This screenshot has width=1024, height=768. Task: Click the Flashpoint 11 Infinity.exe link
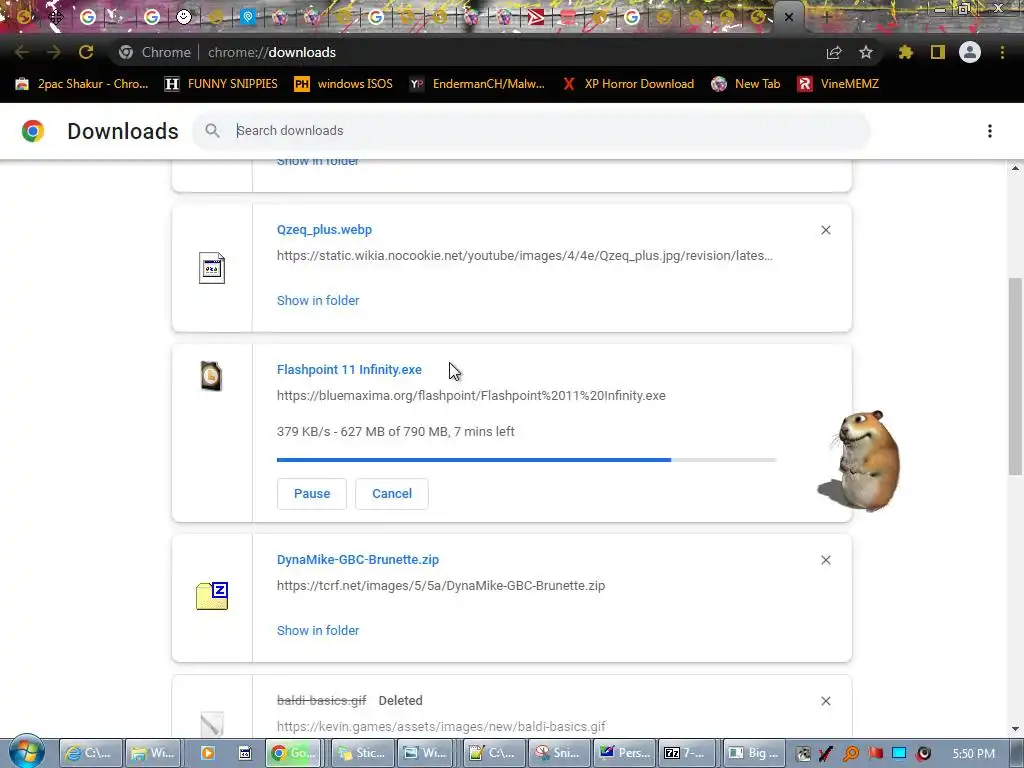click(349, 370)
